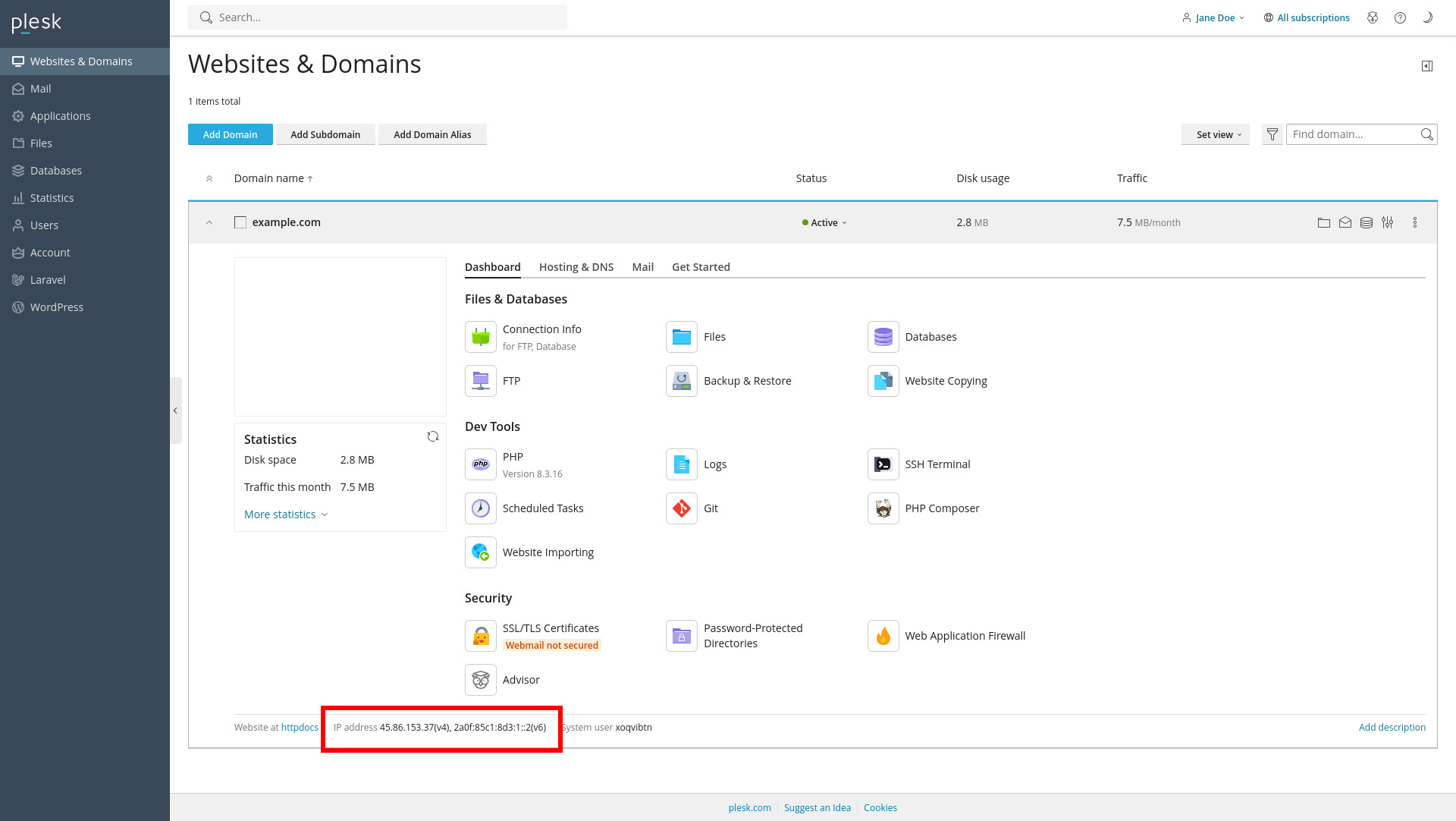The width and height of the screenshot is (1456, 821).
Task: Open the filter funnel icon
Action: pyautogui.click(x=1272, y=134)
